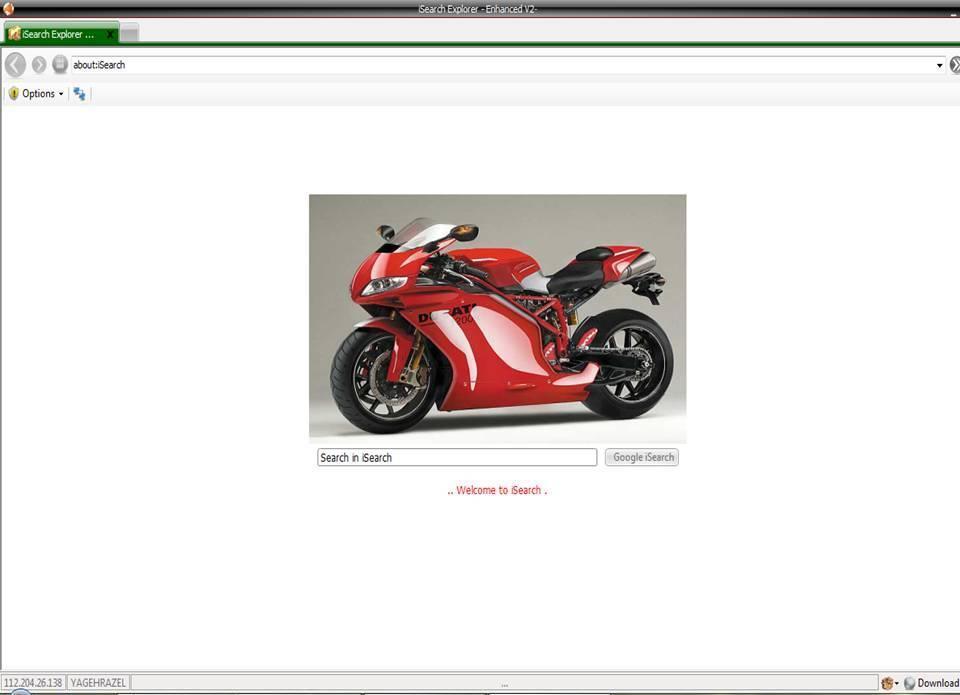Image resolution: width=960 pixels, height=695 pixels.
Task: Open a new blank tab
Action: (x=129, y=34)
